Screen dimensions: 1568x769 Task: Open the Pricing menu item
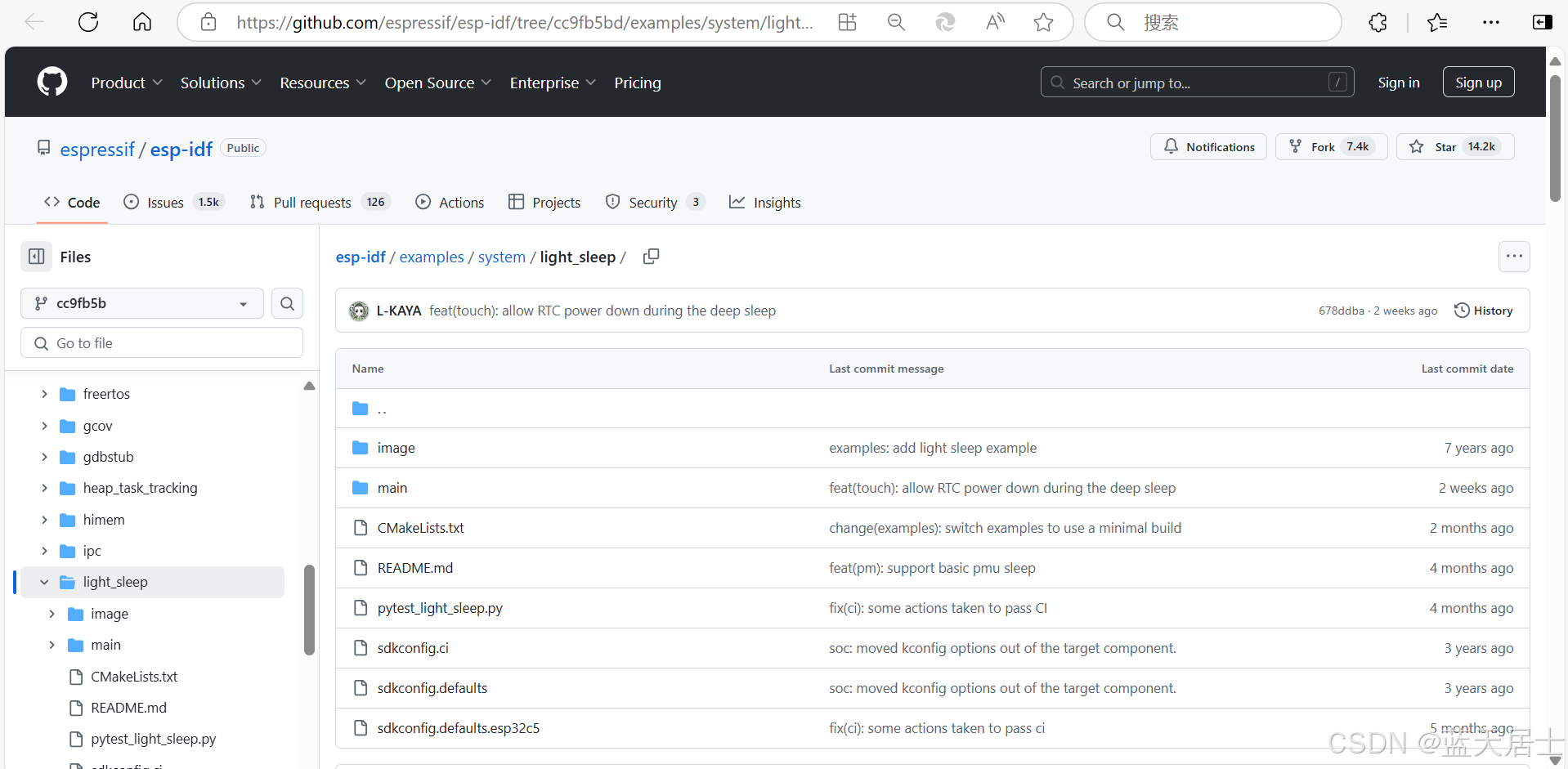tap(638, 83)
